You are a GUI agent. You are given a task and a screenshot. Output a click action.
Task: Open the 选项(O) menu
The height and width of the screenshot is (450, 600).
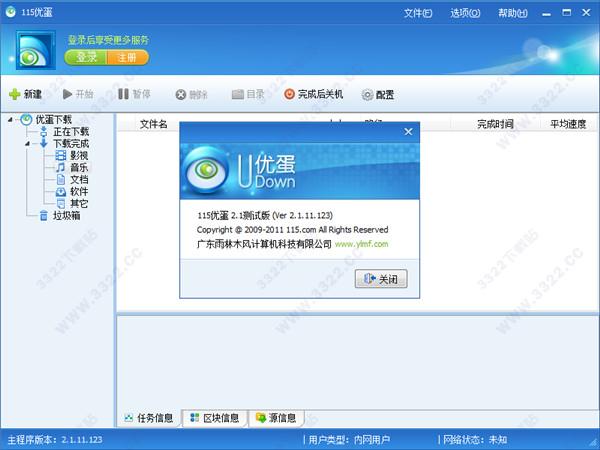click(x=465, y=13)
